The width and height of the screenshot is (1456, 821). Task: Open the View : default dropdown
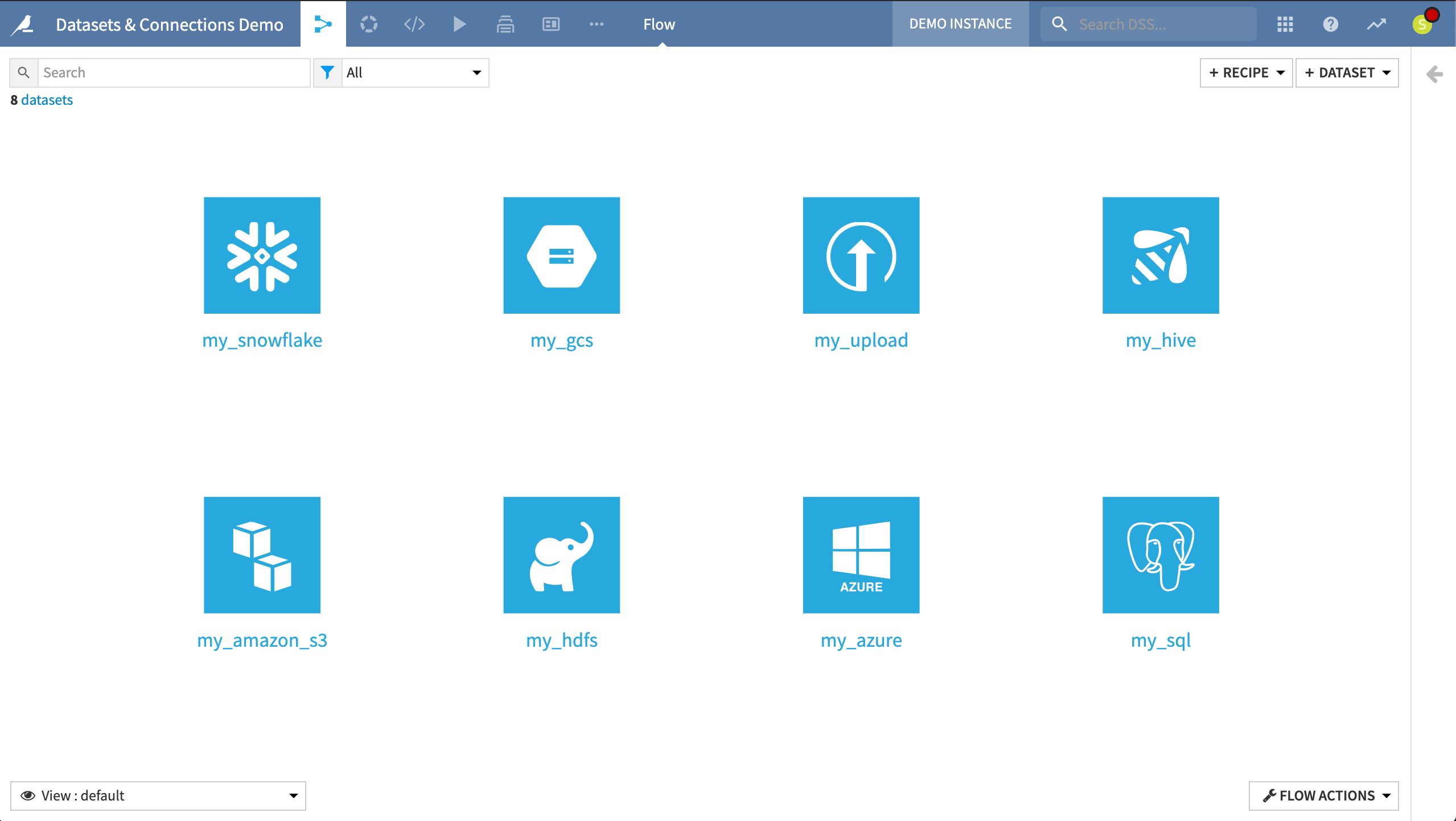click(158, 795)
